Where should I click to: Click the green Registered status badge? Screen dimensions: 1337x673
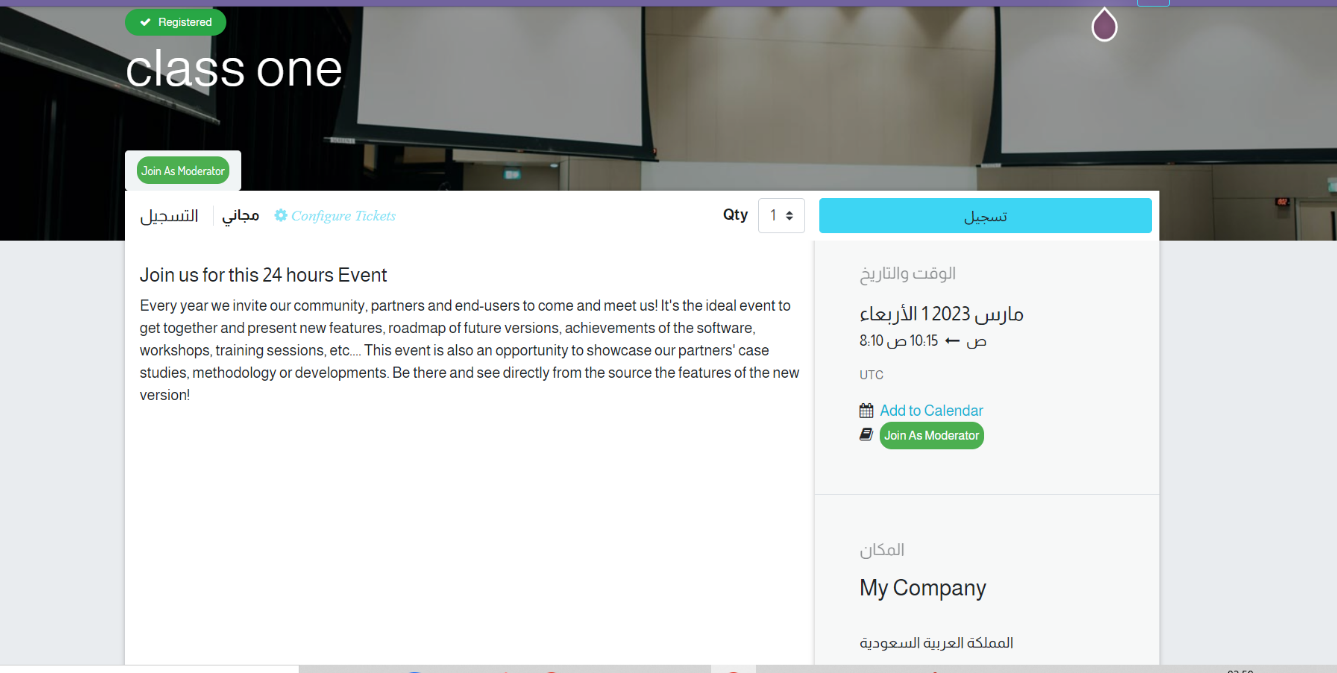pos(176,22)
